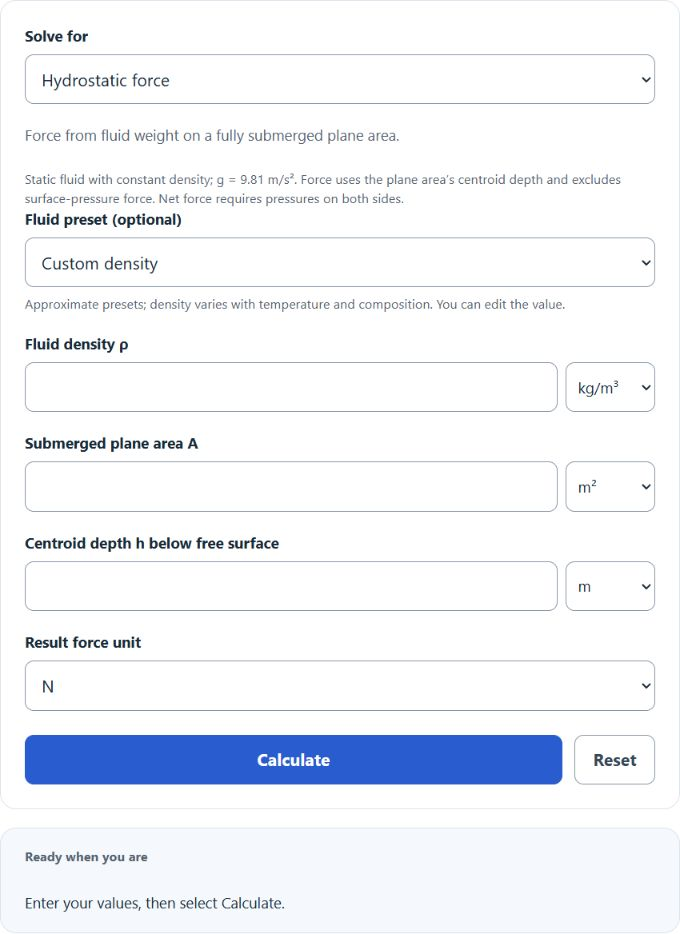Click the Ready when you are results panel
The image size is (680, 934).
340,880
